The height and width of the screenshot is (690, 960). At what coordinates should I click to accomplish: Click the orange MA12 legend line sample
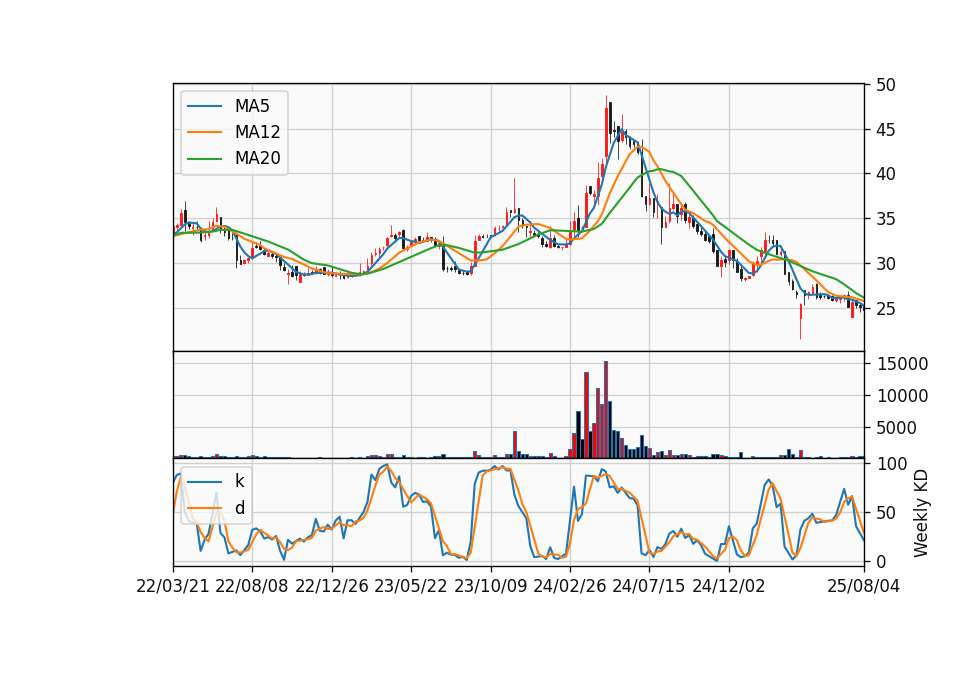(x=204, y=132)
